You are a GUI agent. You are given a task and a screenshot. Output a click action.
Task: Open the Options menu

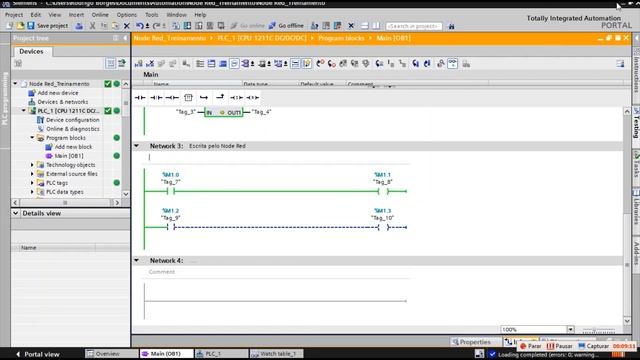[127, 15]
